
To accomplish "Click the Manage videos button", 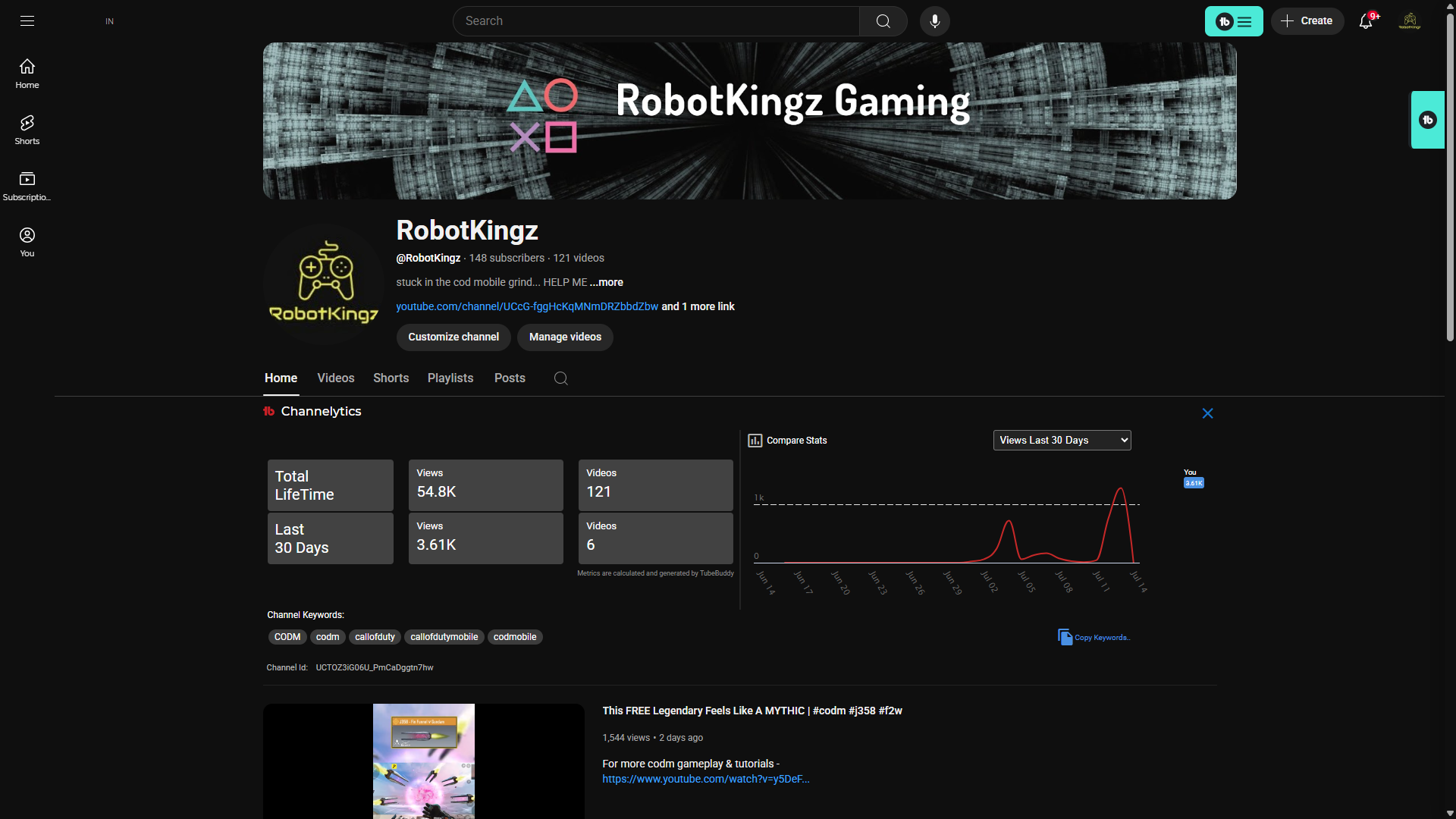I will click(x=565, y=337).
